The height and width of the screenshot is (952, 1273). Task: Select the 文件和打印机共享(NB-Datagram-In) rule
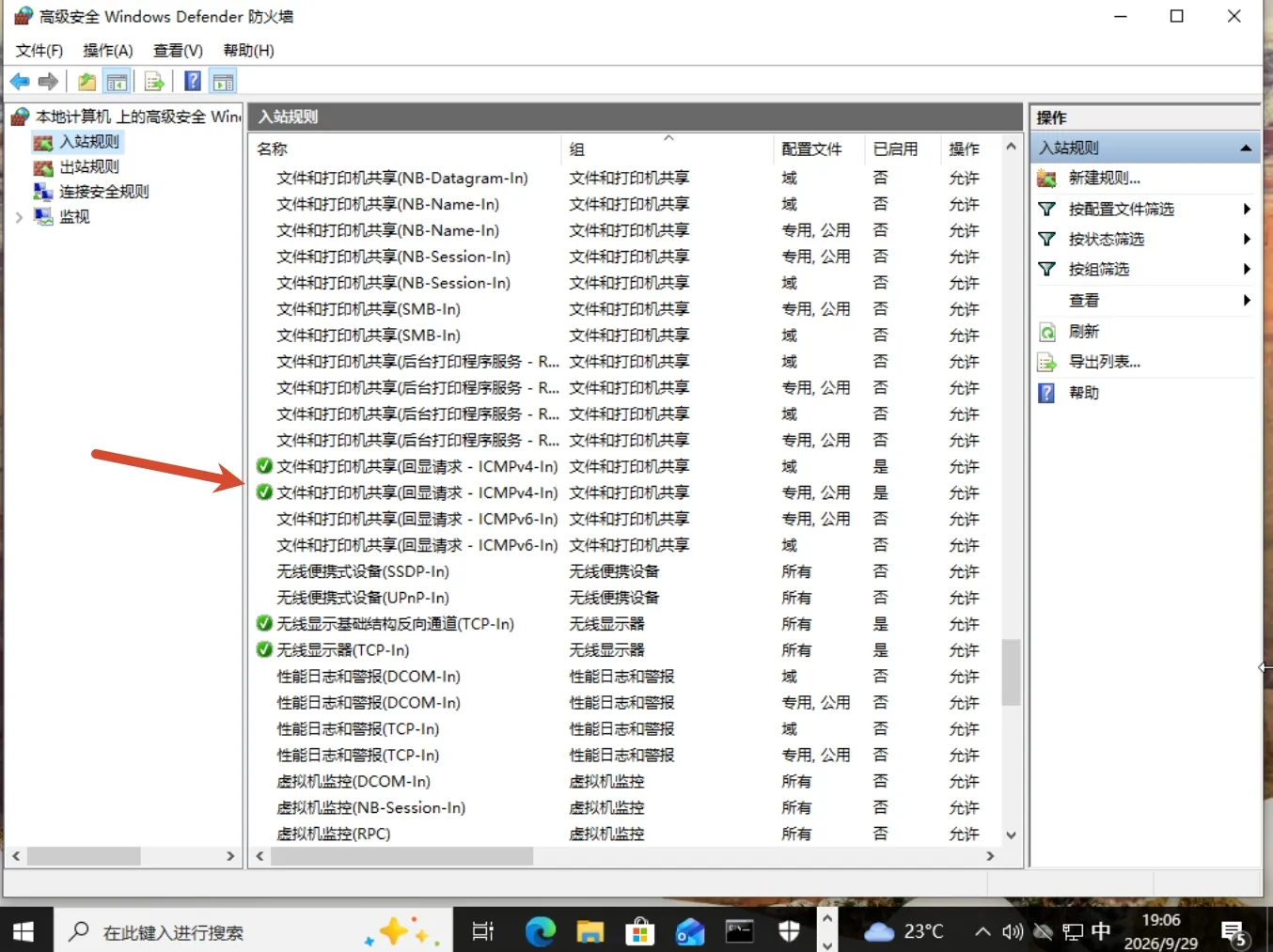402,178
